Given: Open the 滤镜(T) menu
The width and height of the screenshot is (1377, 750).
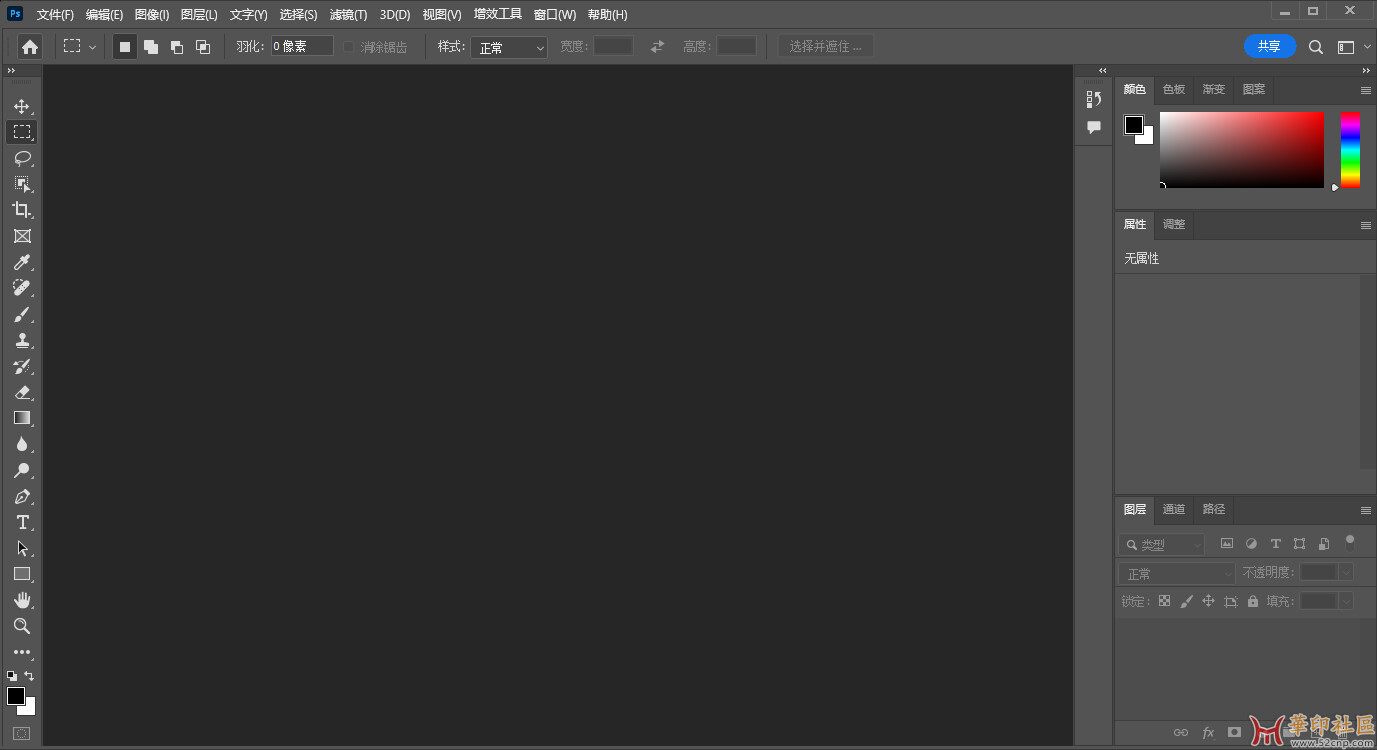Looking at the screenshot, I should 348,15.
